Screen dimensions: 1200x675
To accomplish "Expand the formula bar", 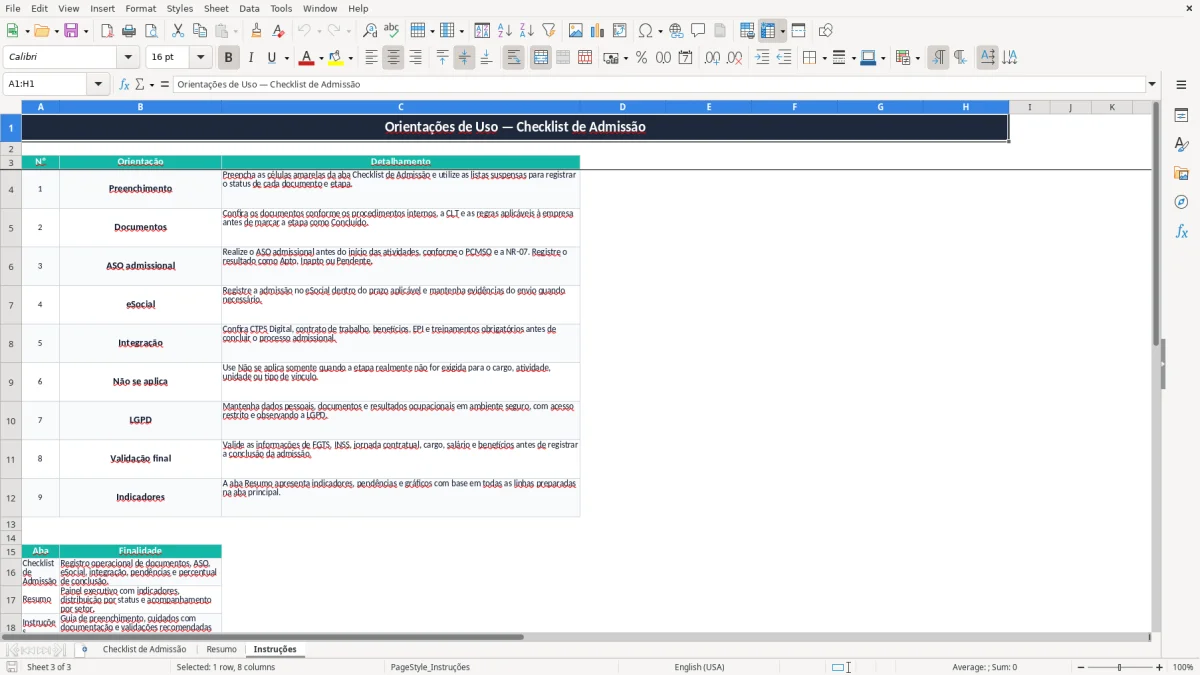I will click(x=1152, y=85).
